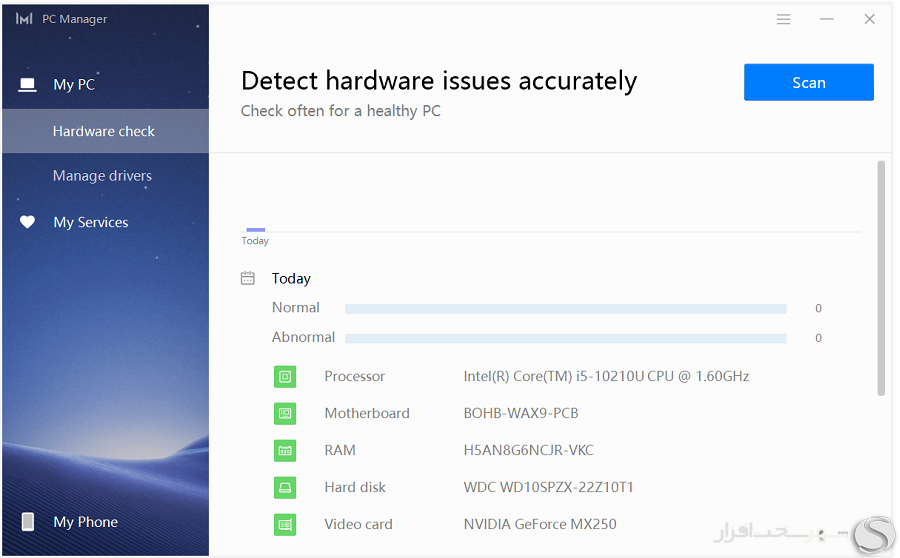Click the green Motherboard icon

[x=285, y=413]
